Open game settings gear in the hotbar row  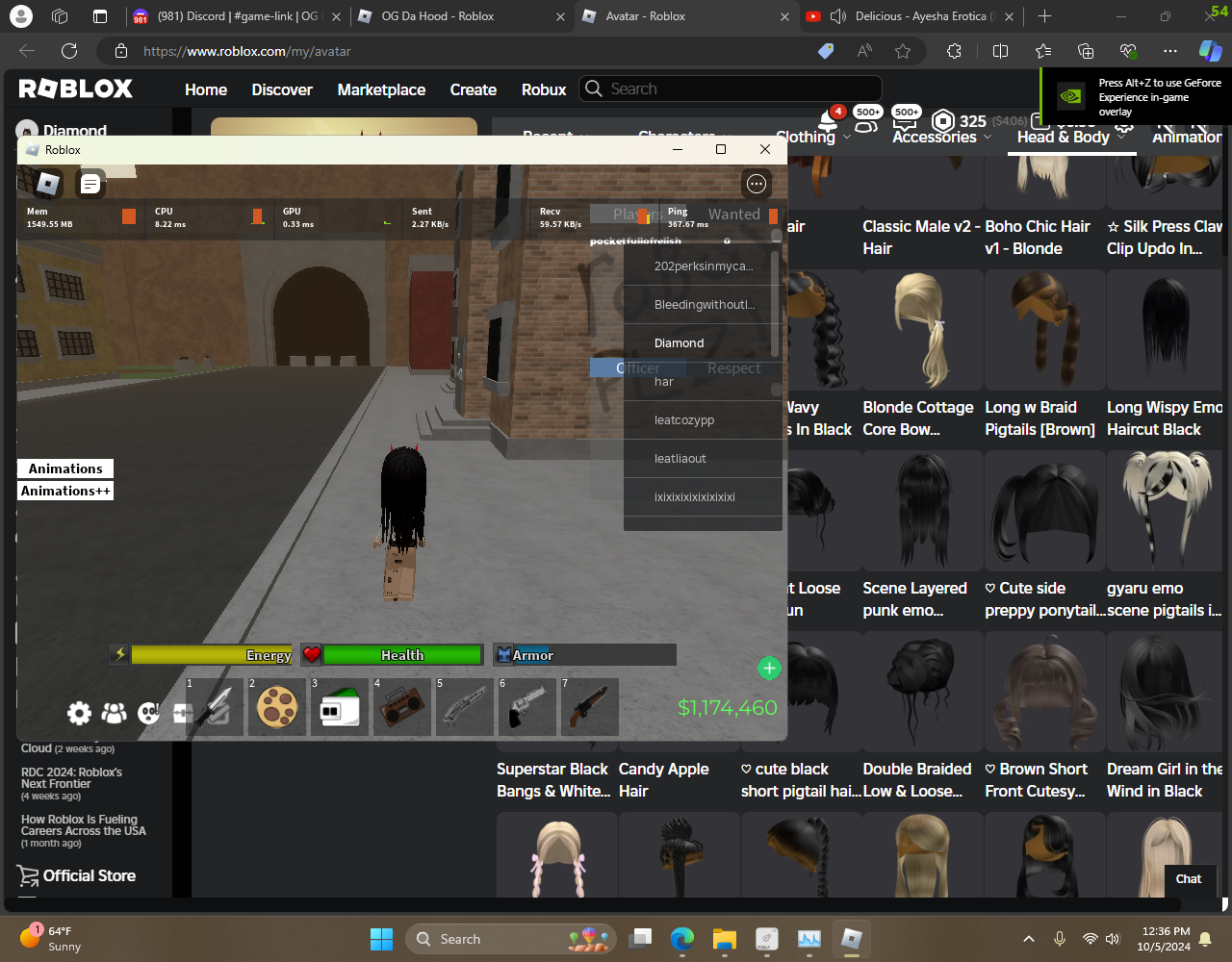tap(79, 713)
